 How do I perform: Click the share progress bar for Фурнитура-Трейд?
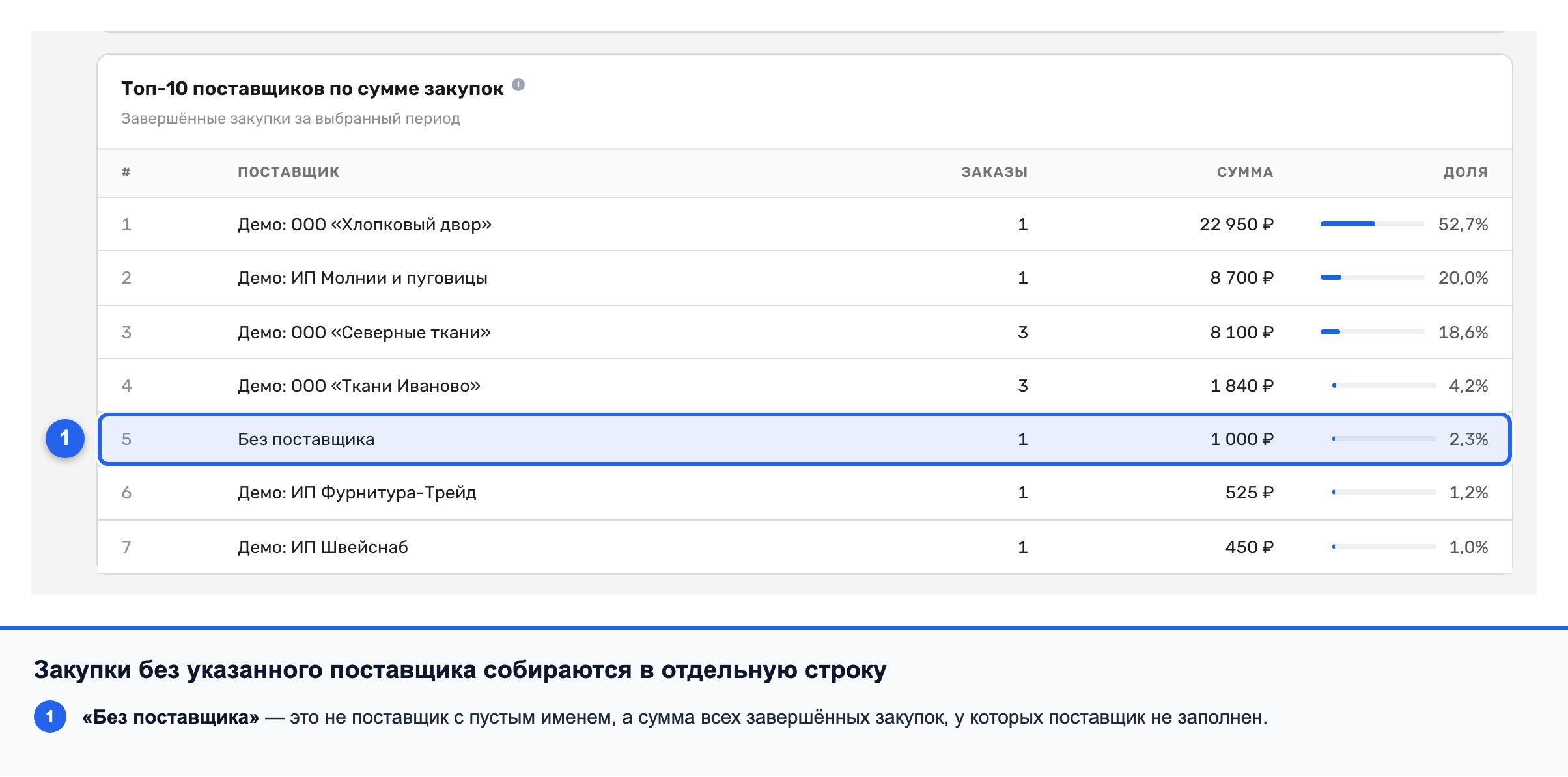point(1384,492)
